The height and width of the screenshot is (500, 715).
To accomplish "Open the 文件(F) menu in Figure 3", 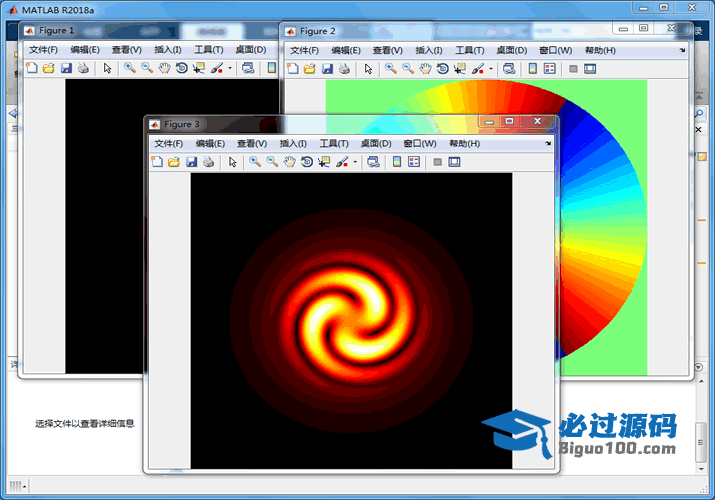I will click(169, 144).
